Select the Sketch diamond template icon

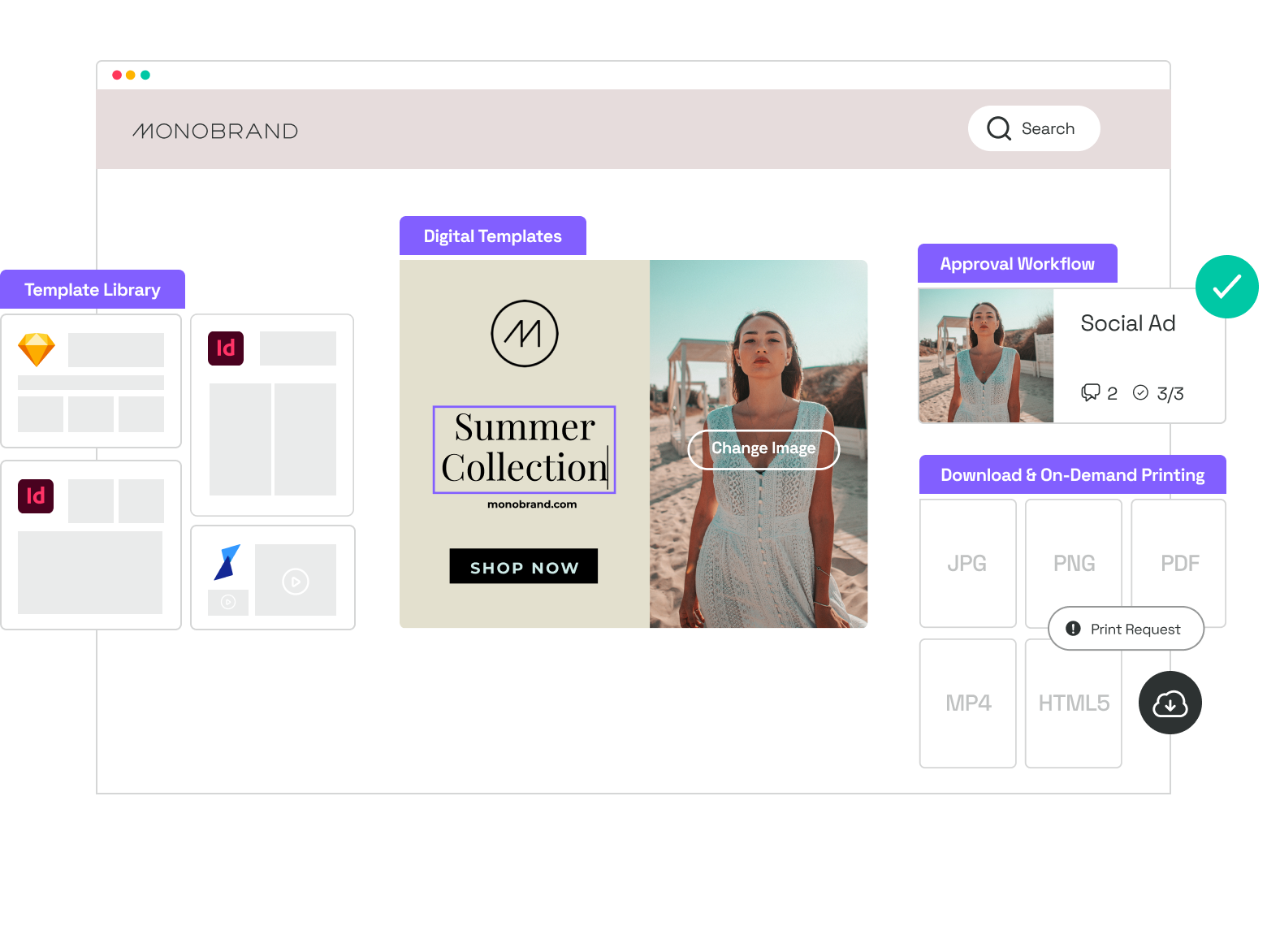tap(37, 350)
